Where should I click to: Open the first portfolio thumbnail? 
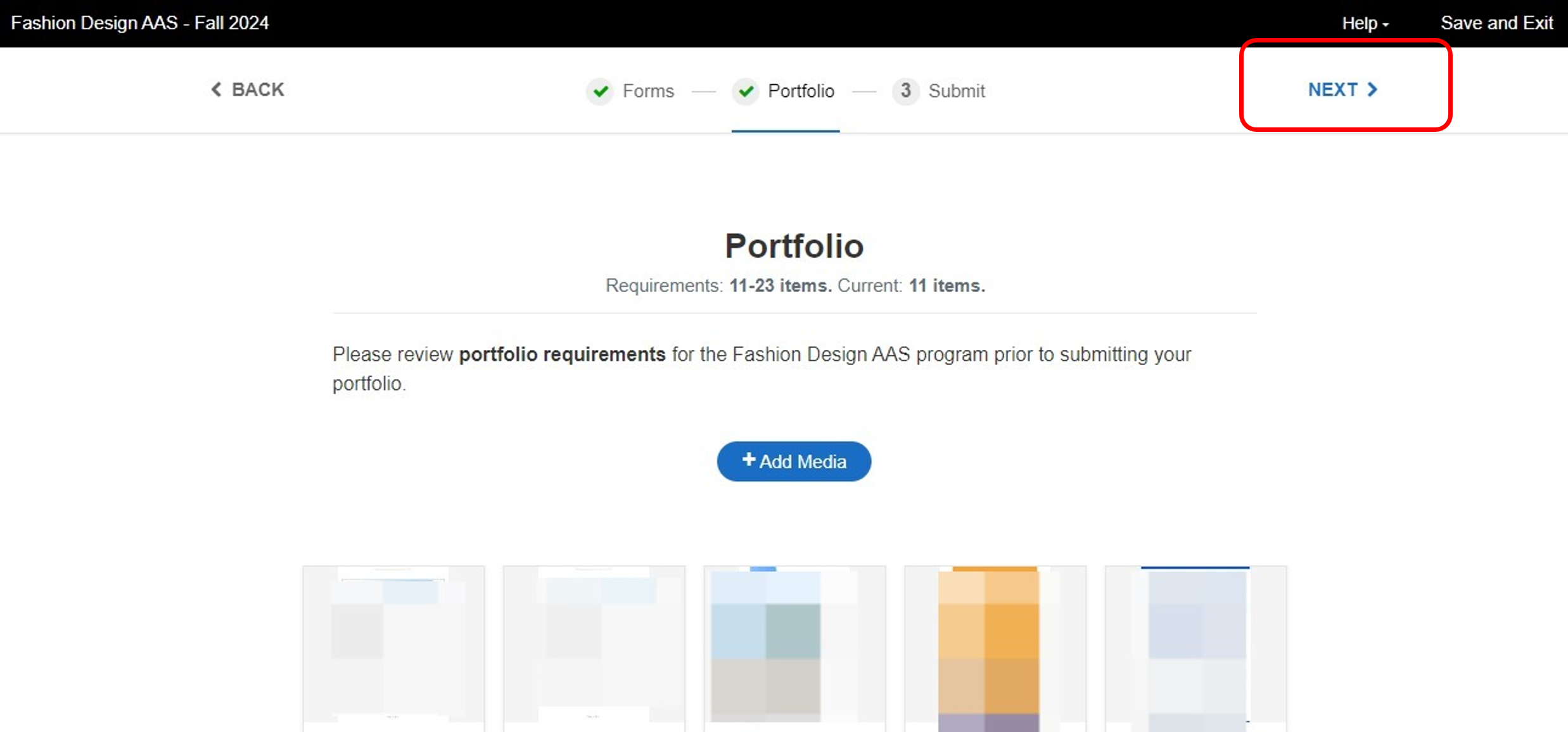[x=393, y=646]
